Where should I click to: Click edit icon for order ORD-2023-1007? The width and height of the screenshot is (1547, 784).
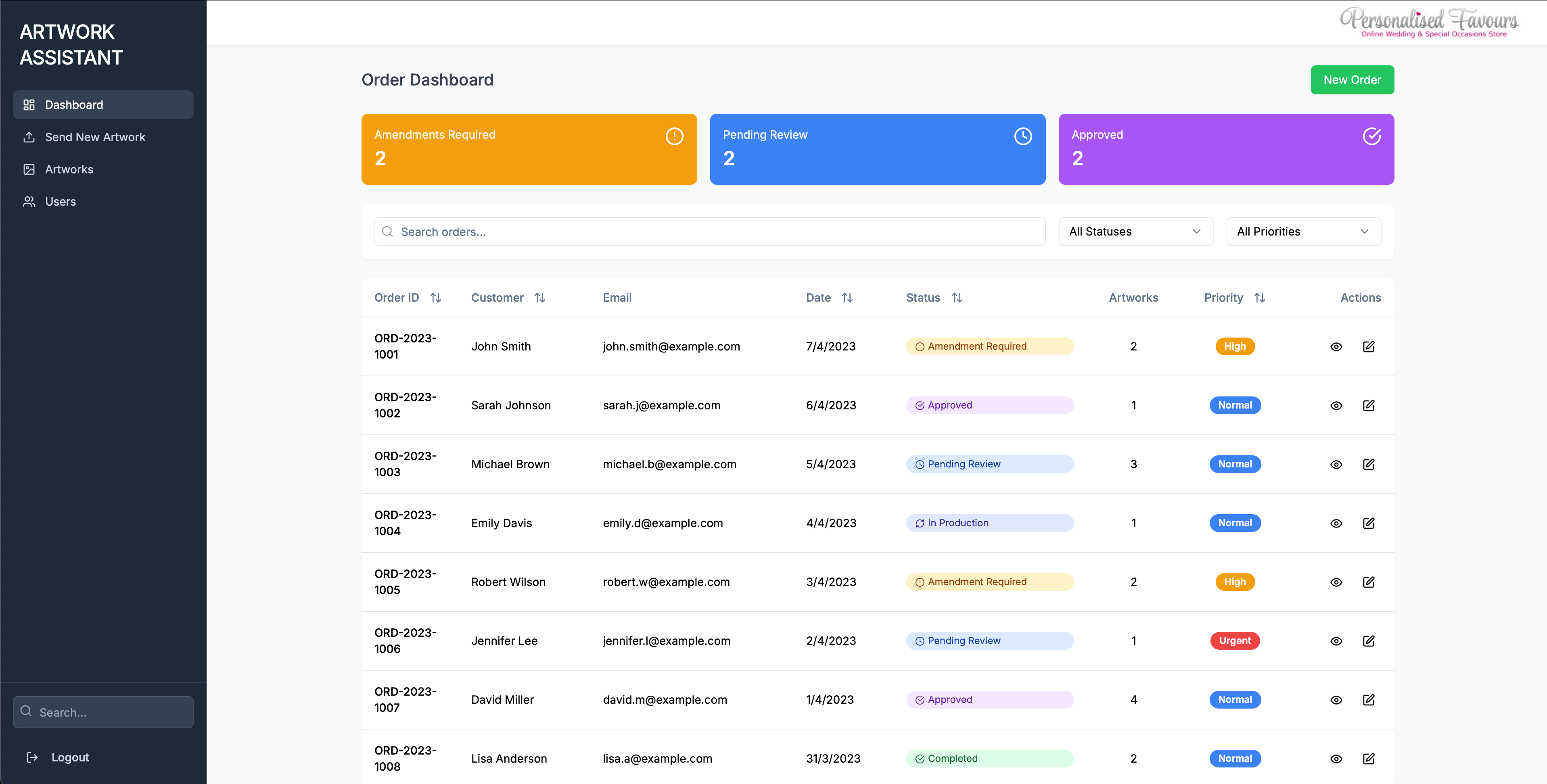coord(1368,699)
